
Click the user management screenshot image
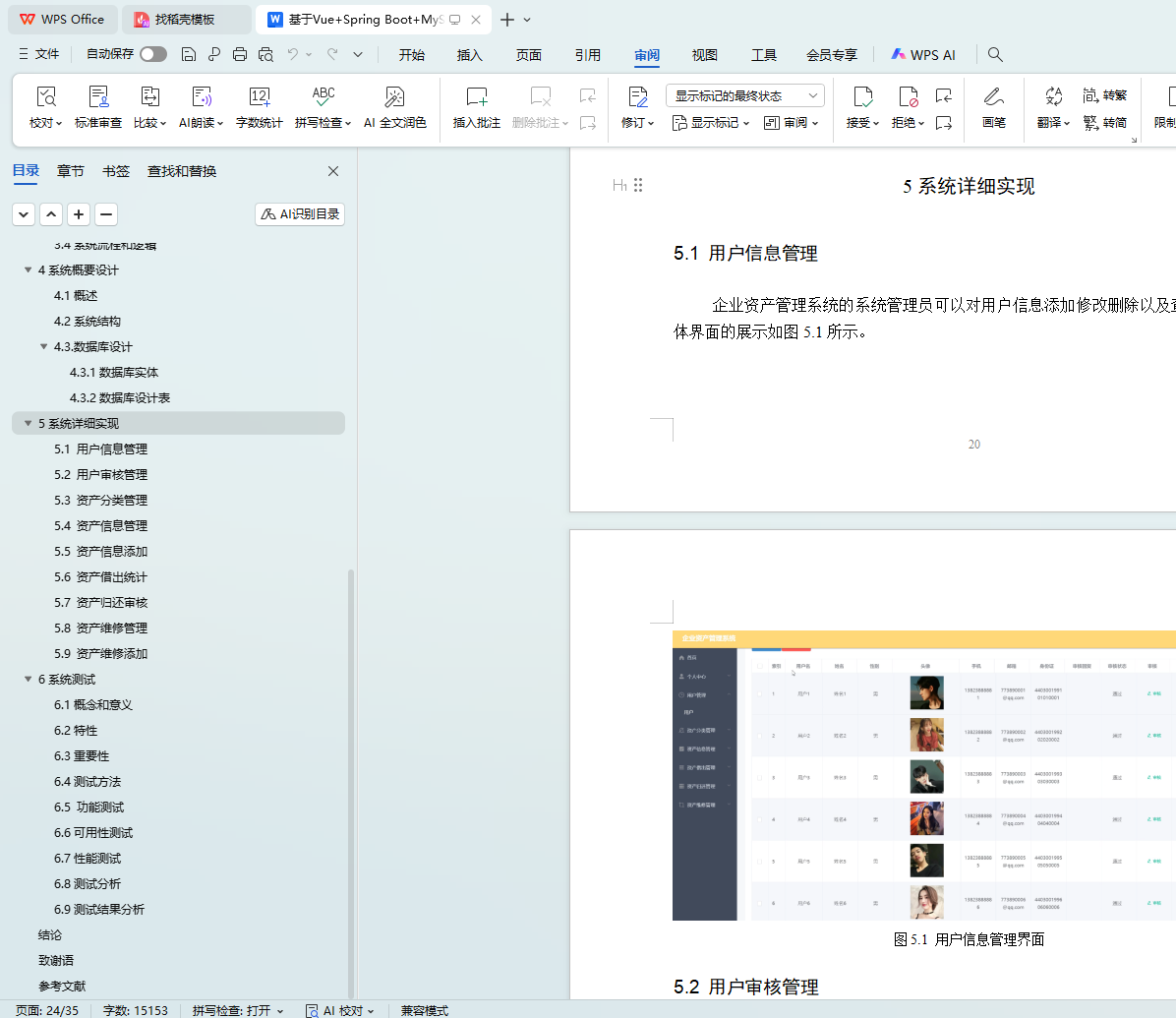point(924,777)
